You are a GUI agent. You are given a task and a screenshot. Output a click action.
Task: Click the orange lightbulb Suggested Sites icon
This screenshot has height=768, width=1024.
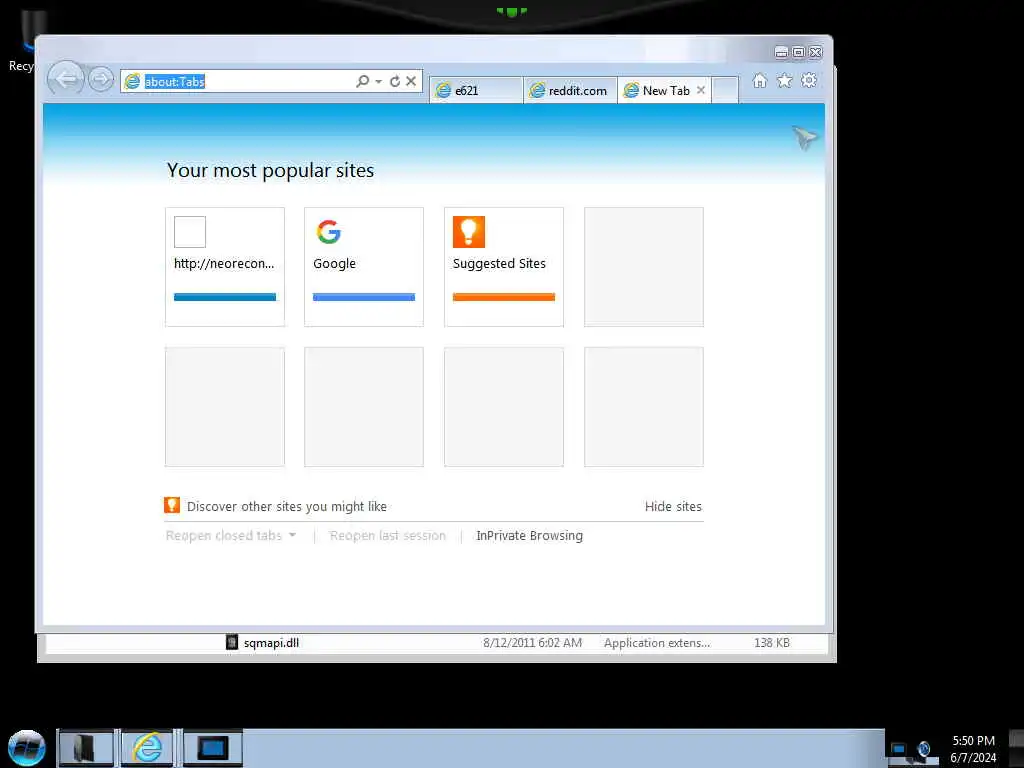pos(469,232)
